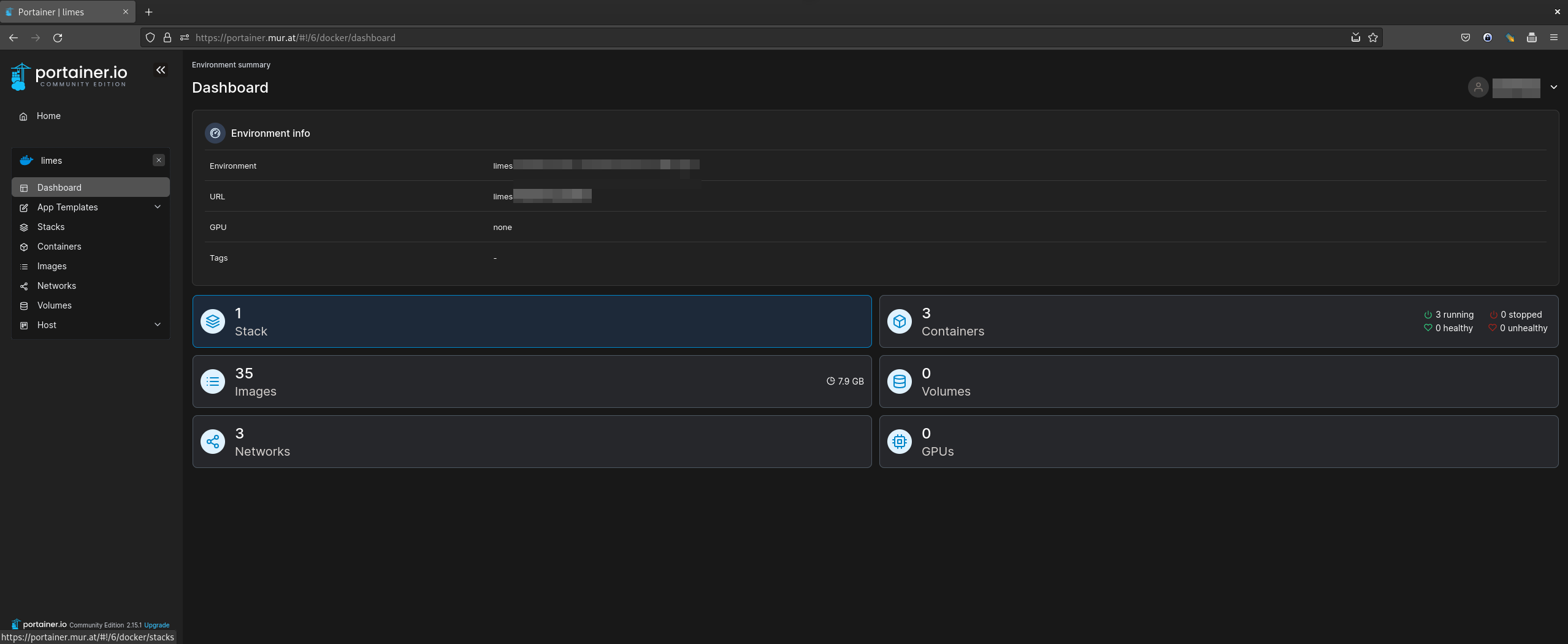This screenshot has height=644, width=1568.
Task: Collapse the sidebar with double-chevron icon
Action: (161, 71)
